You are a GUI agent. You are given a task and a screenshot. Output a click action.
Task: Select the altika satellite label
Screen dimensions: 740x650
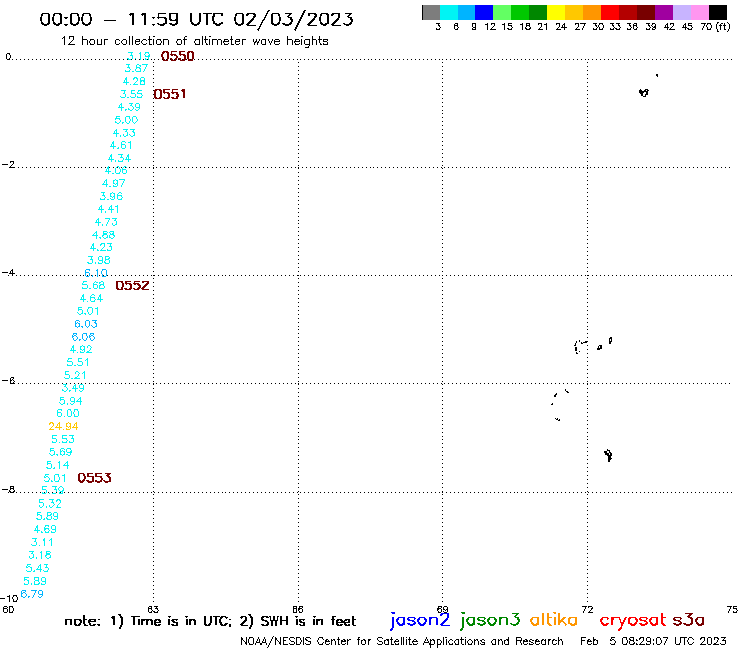click(x=553, y=620)
